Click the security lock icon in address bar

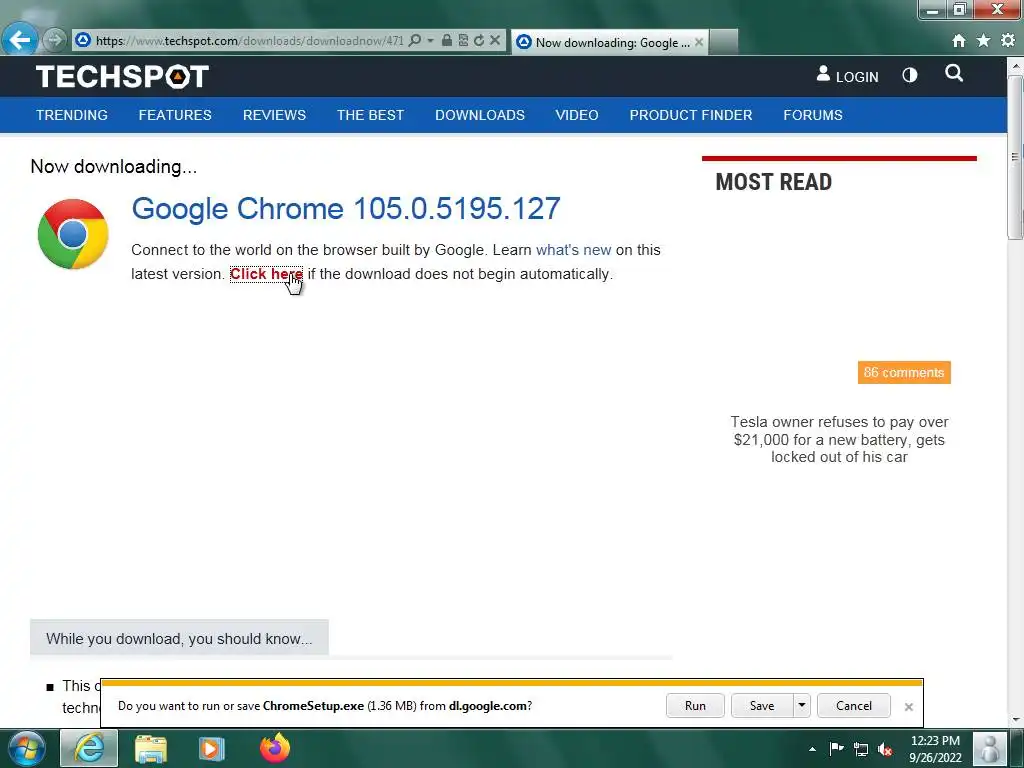click(x=447, y=40)
